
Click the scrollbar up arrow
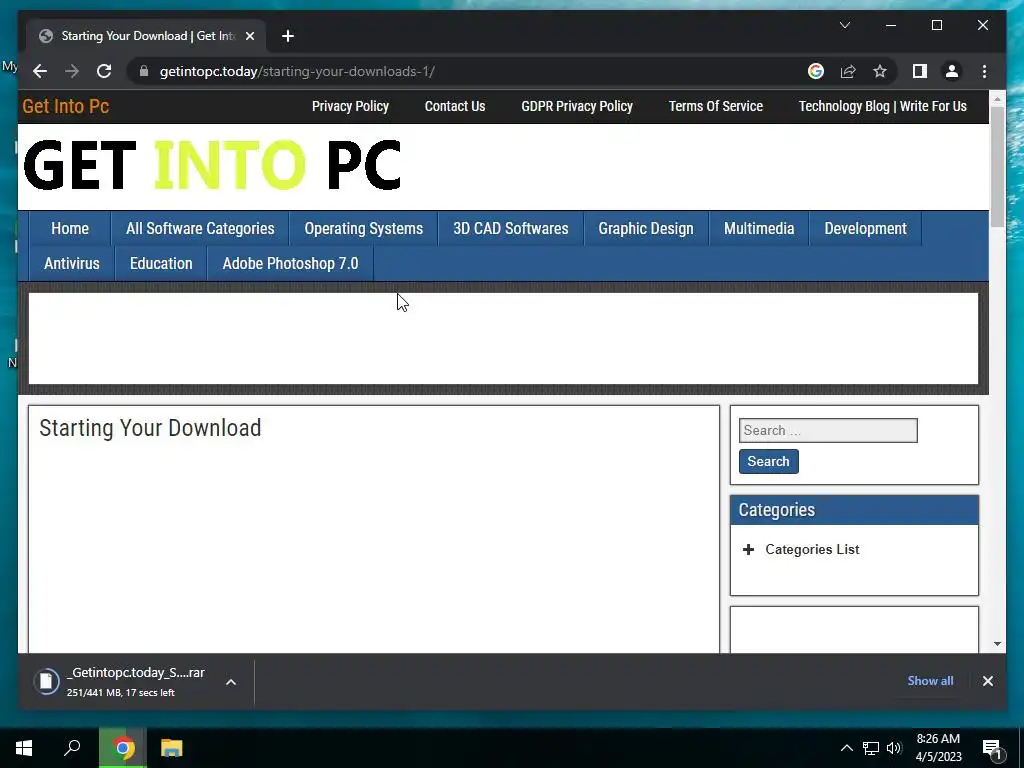[x=997, y=99]
